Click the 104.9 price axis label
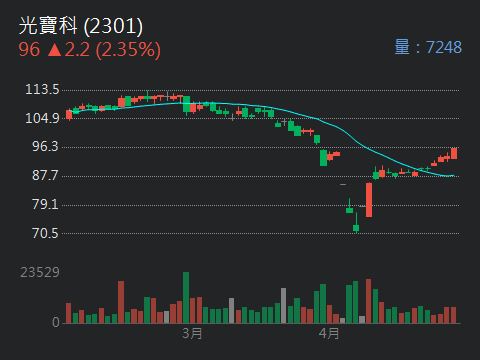Viewport: 480px width, 360px height. point(42,118)
